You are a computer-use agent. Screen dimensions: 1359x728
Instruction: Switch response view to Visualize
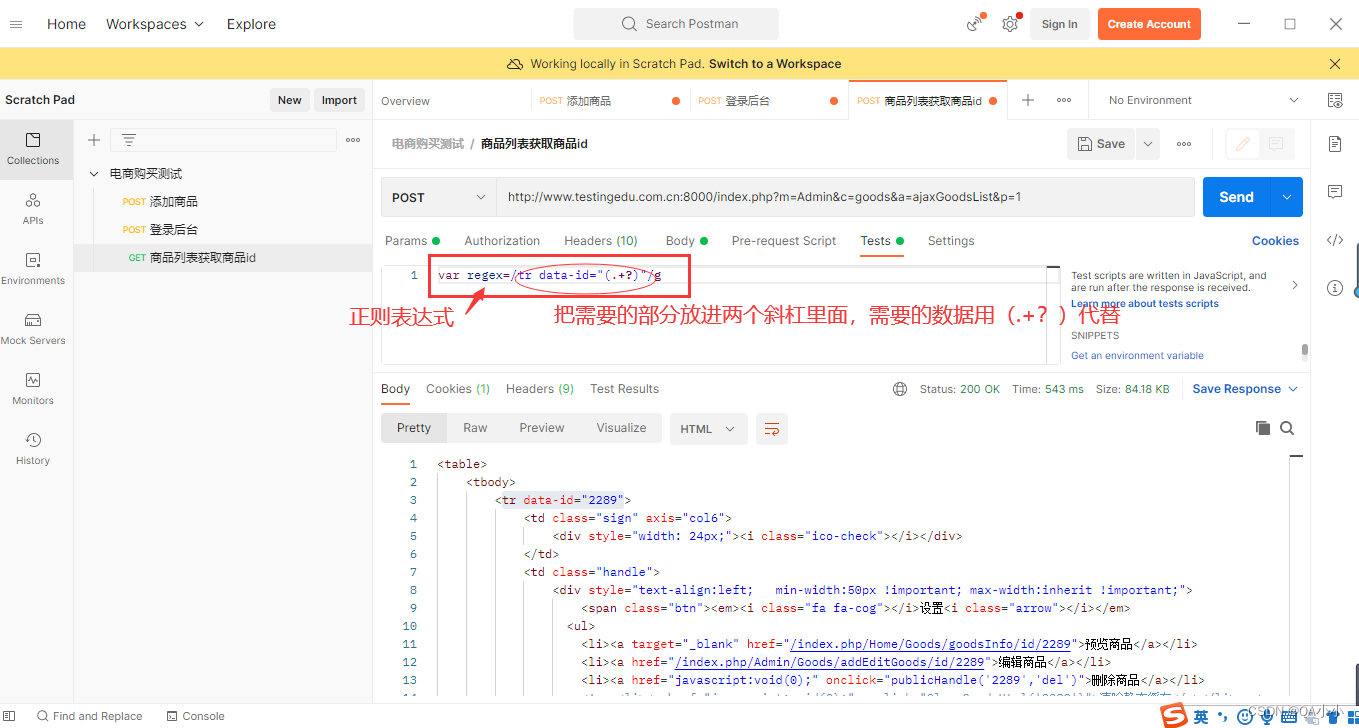[x=621, y=428]
